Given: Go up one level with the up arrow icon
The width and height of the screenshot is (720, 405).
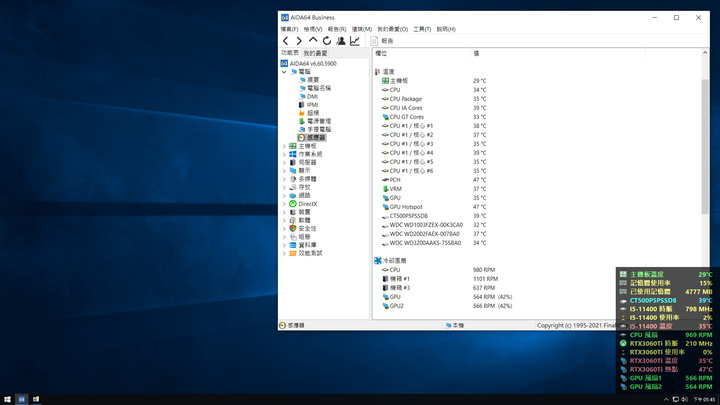Looking at the screenshot, I should pyautogui.click(x=313, y=40).
